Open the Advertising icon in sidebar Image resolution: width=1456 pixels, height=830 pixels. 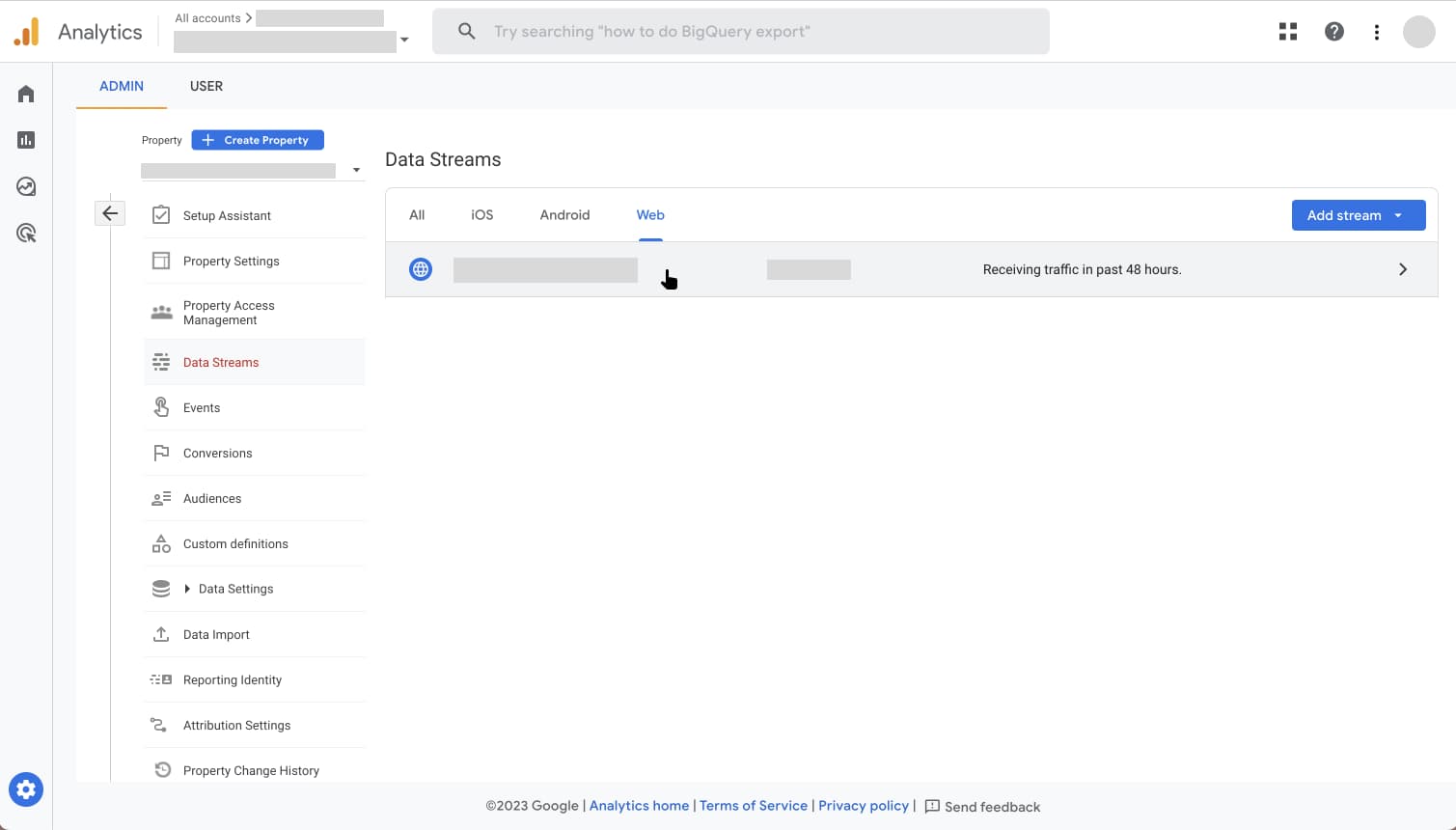click(26, 233)
